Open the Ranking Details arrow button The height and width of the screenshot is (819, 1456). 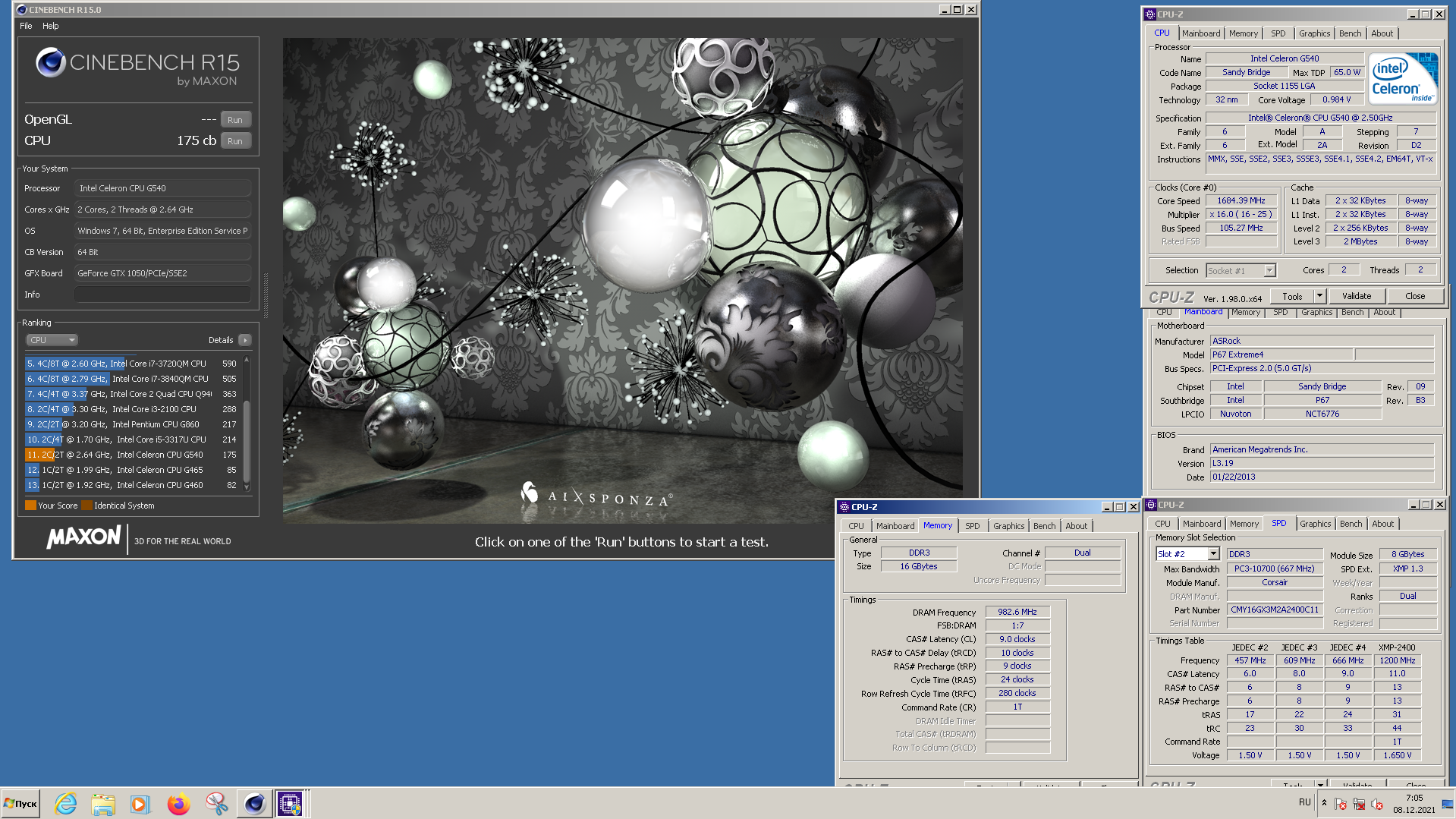click(244, 340)
